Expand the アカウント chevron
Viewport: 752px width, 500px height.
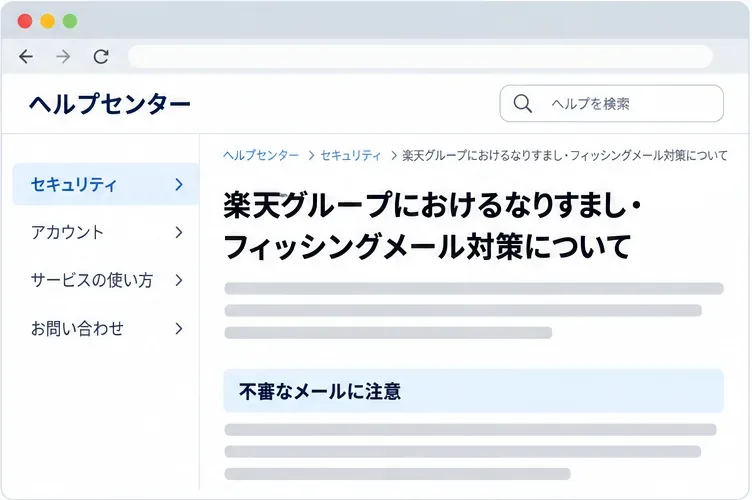pyautogui.click(x=179, y=233)
